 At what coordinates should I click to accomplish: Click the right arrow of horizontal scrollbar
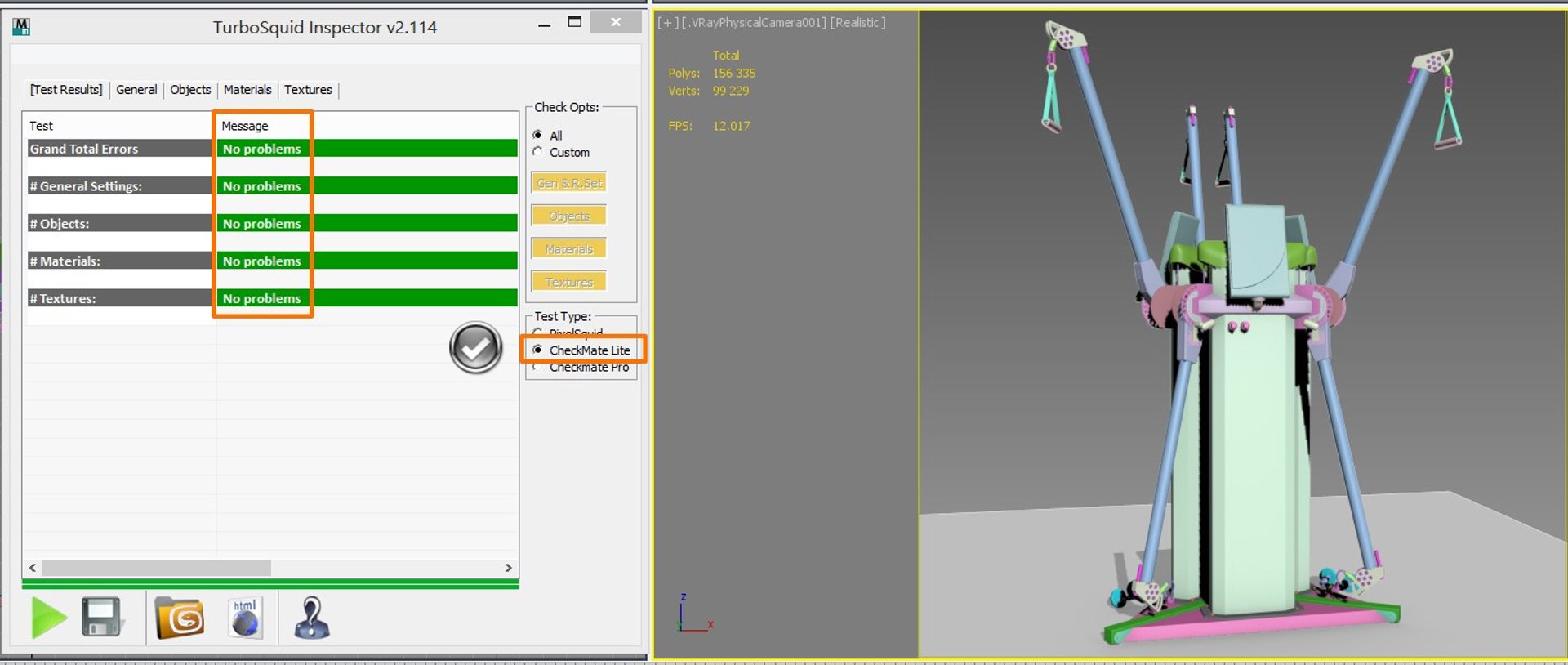coord(509,568)
